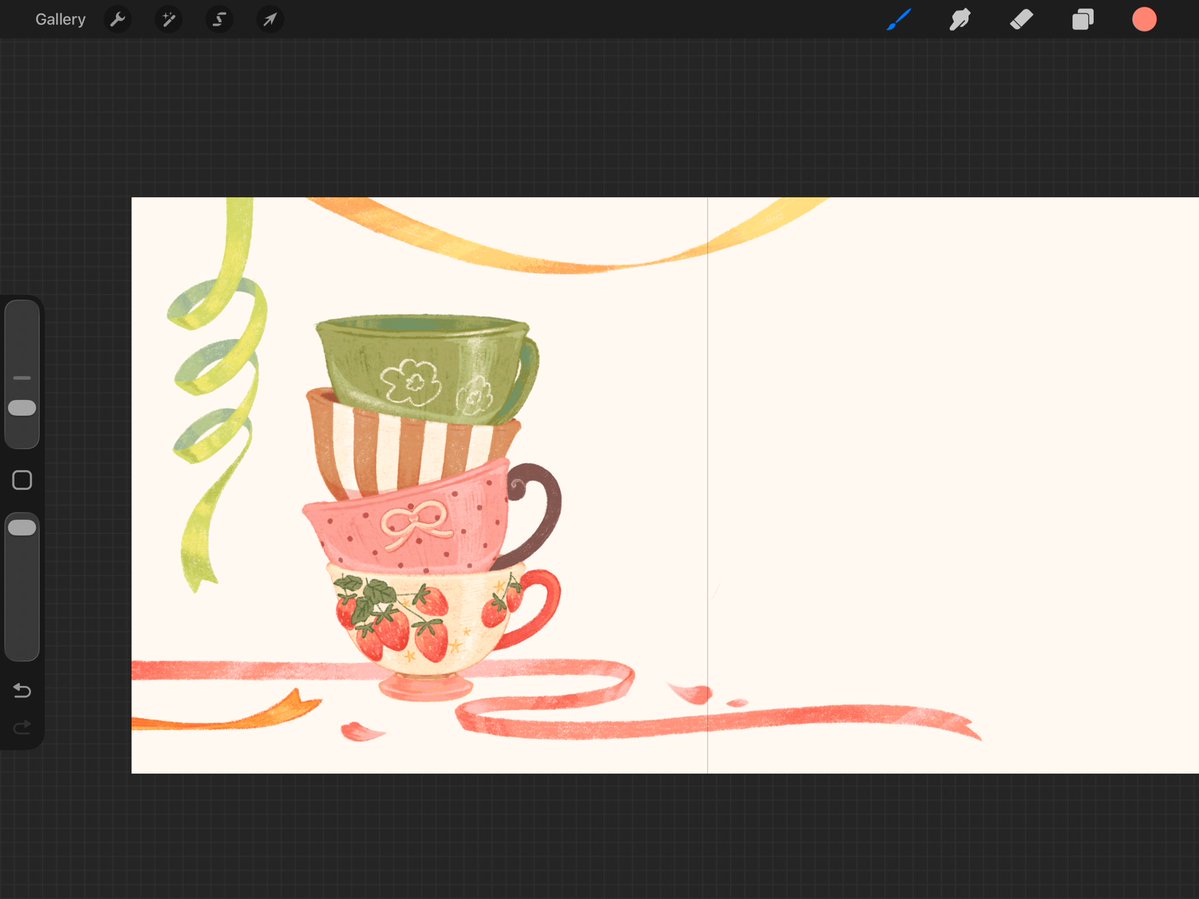Redo the last undone action
Image resolution: width=1199 pixels, height=899 pixels.
pyautogui.click(x=22, y=727)
